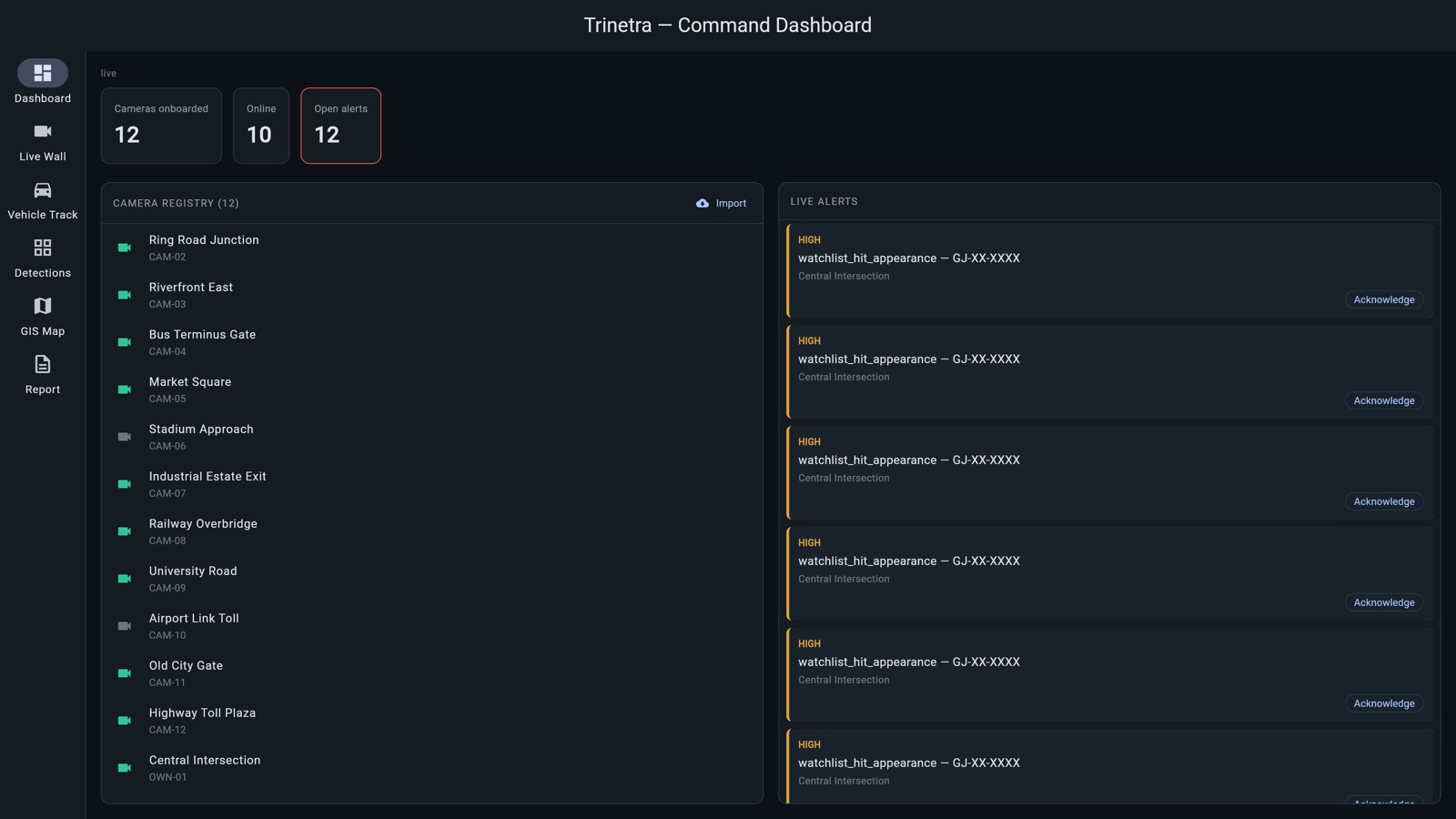Click camera icon for Industrial Estate Exit

tap(125, 484)
